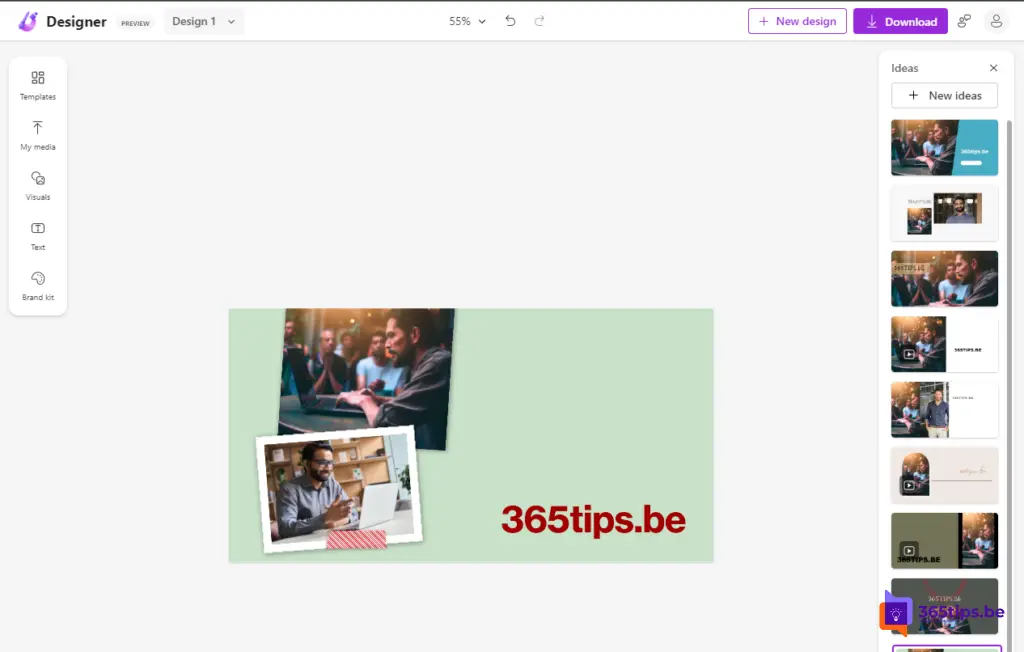This screenshot has width=1024, height=652.
Task: Open the Brand kit panel
Action: 38,286
